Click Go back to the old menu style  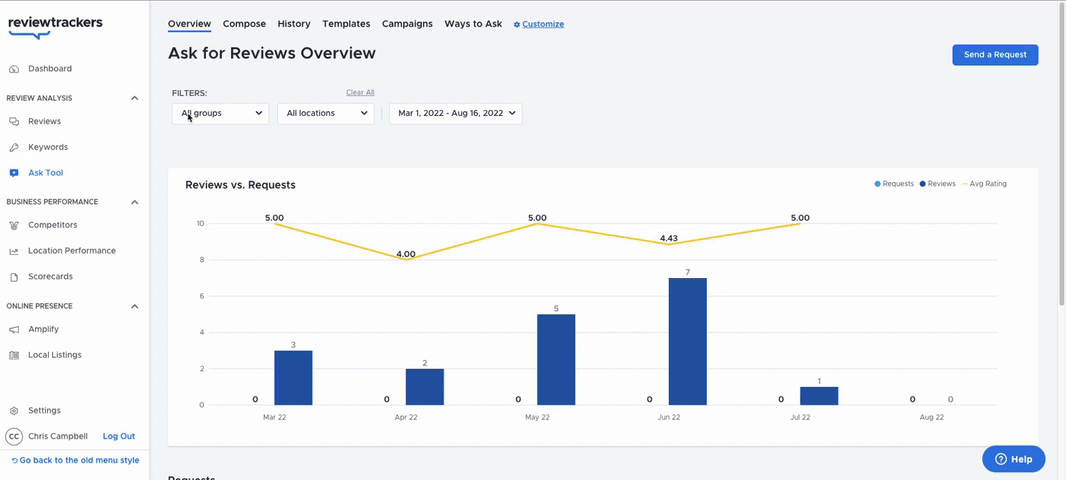point(75,460)
